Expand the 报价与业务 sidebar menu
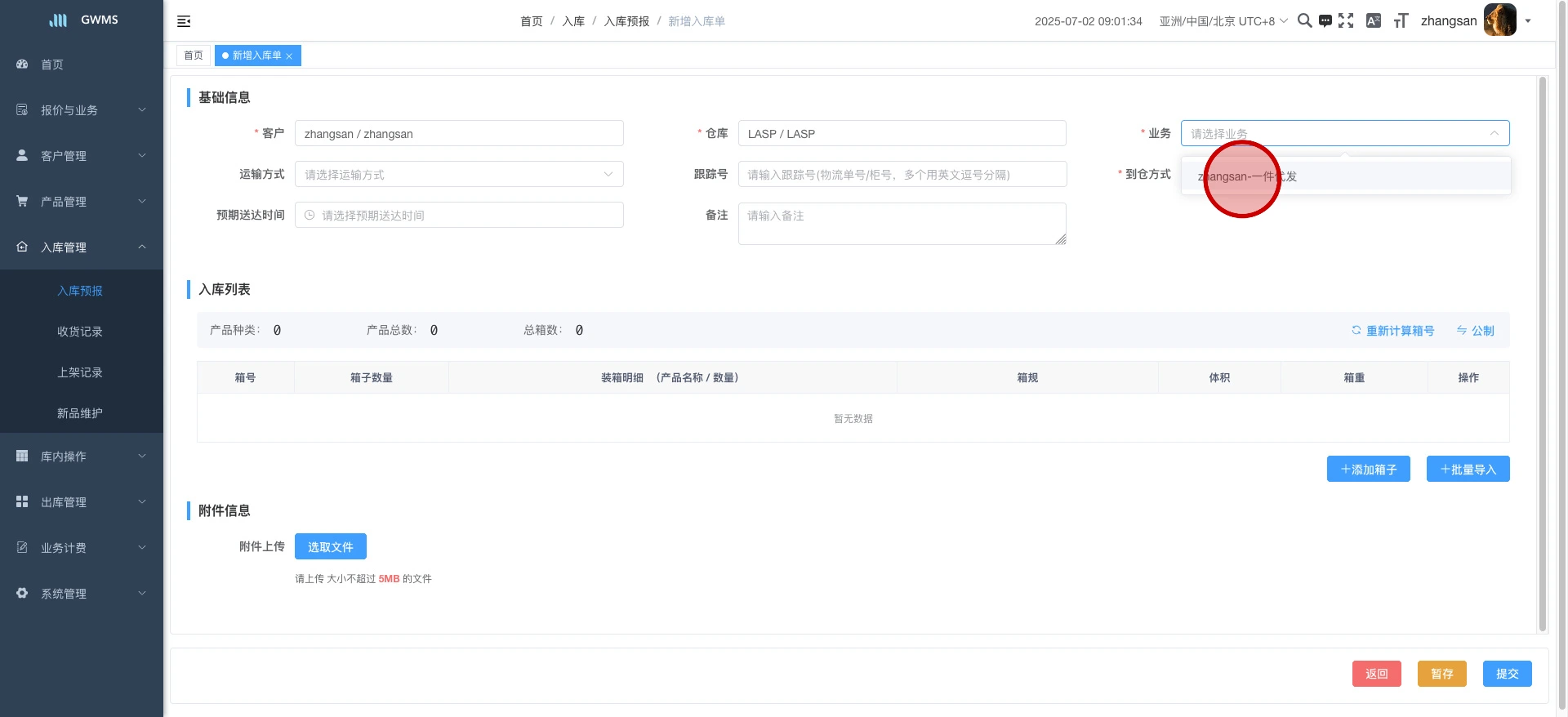This screenshot has width=1568, height=717. tap(82, 110)
